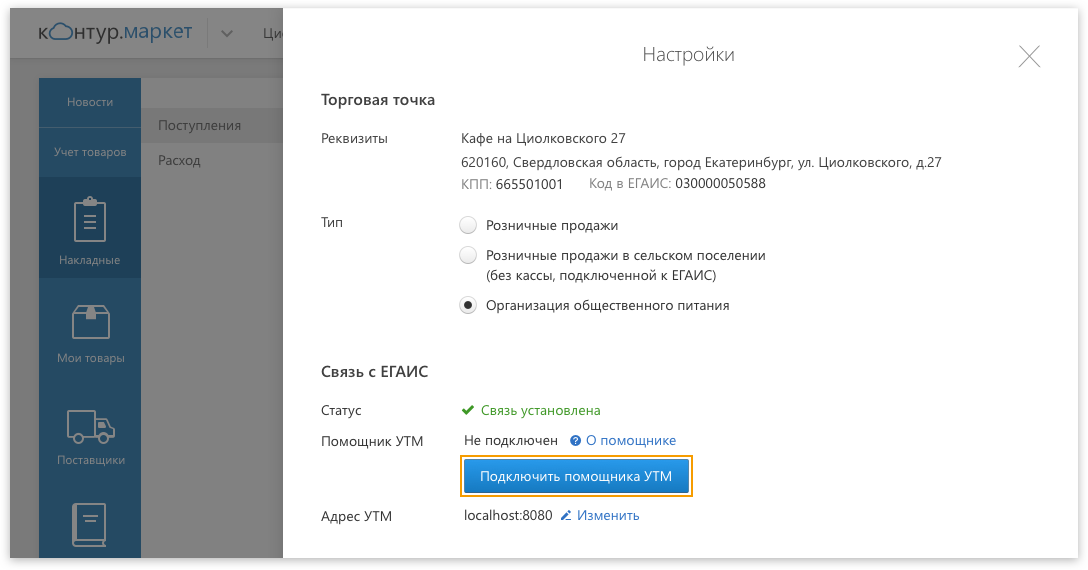Click the book icon at sidebar bottom
Screen dimensions: 1088x570
90,525
